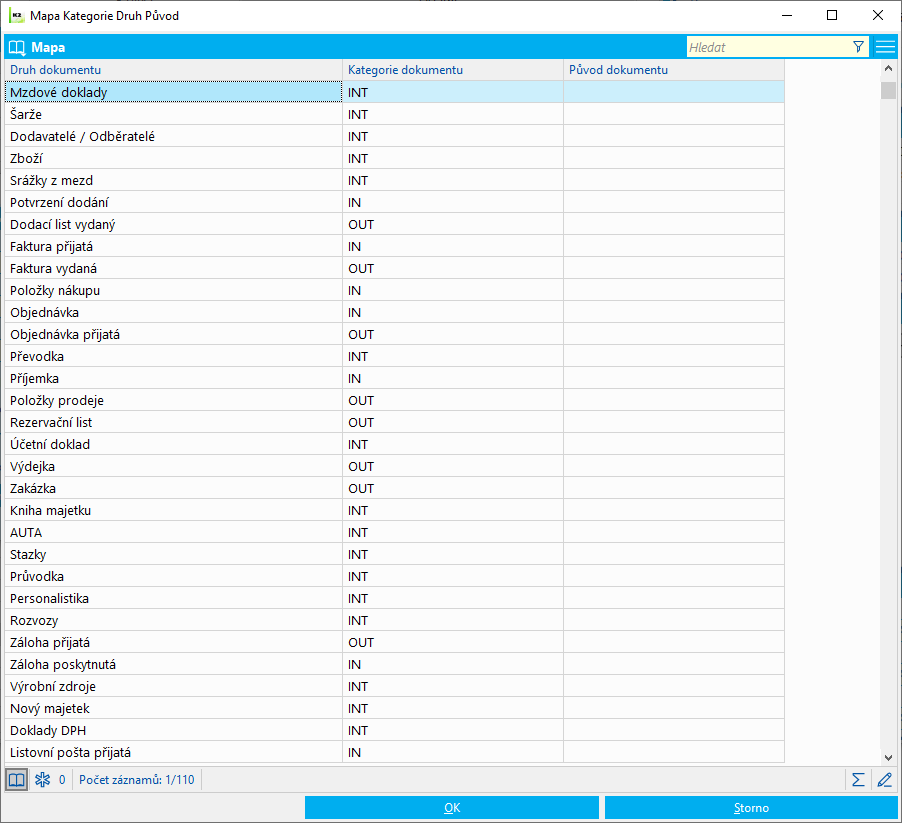Select the Převodka row
Screen dimensions: 902x823
tap(395, 356)
